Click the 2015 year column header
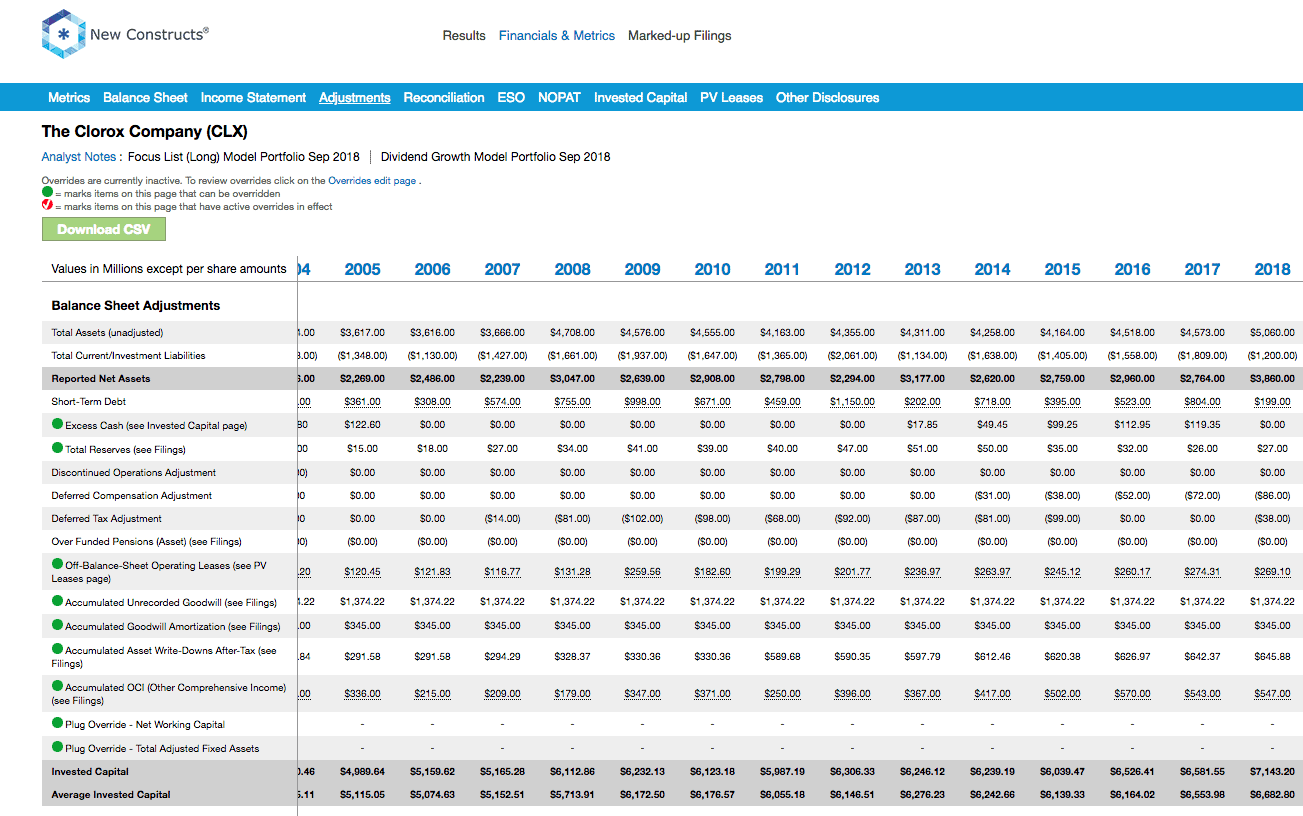Screen dimensions: 1303x816 click(x=1062, y=269)
